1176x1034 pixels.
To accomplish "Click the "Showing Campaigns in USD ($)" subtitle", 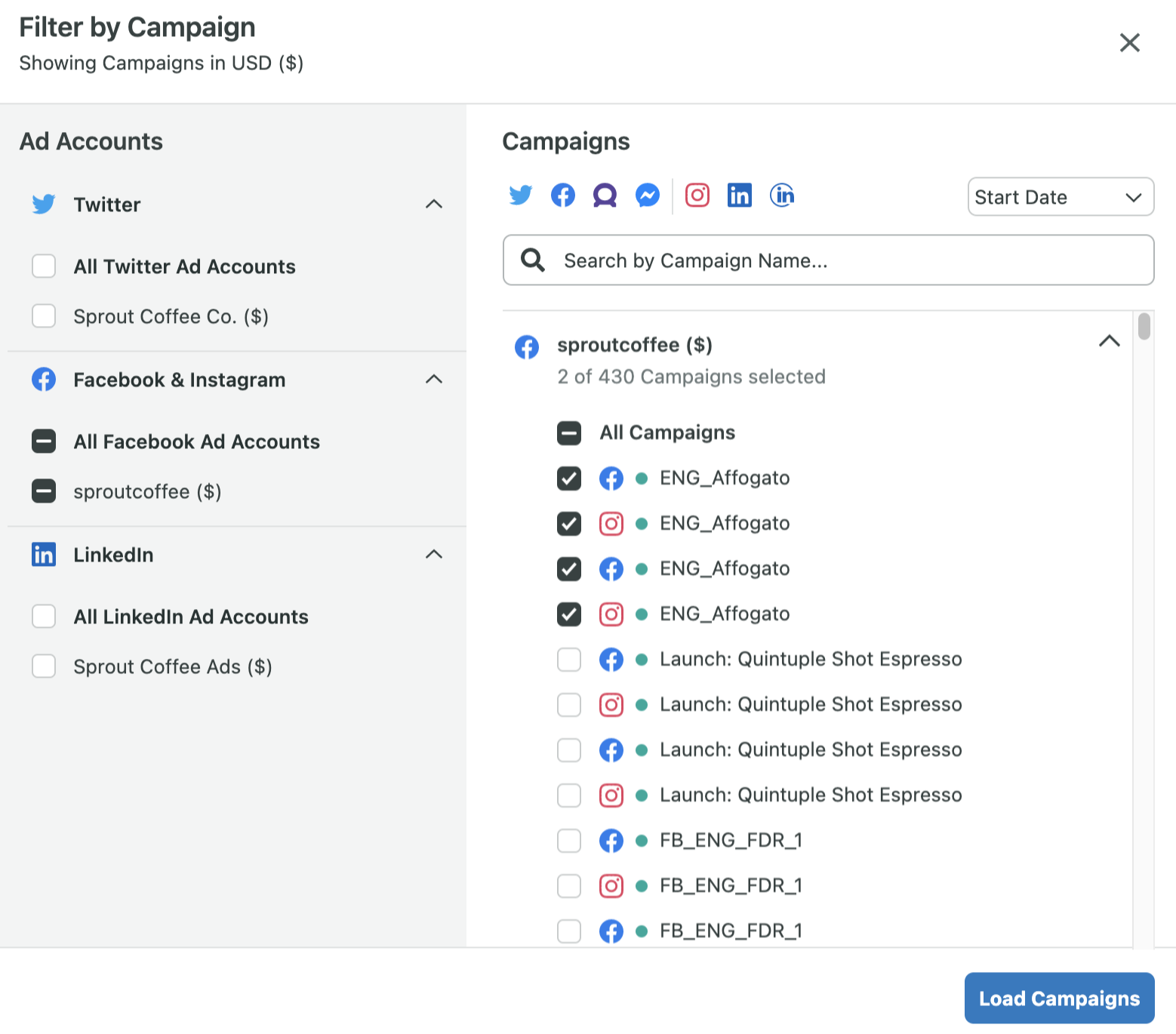I will (162, 63).
